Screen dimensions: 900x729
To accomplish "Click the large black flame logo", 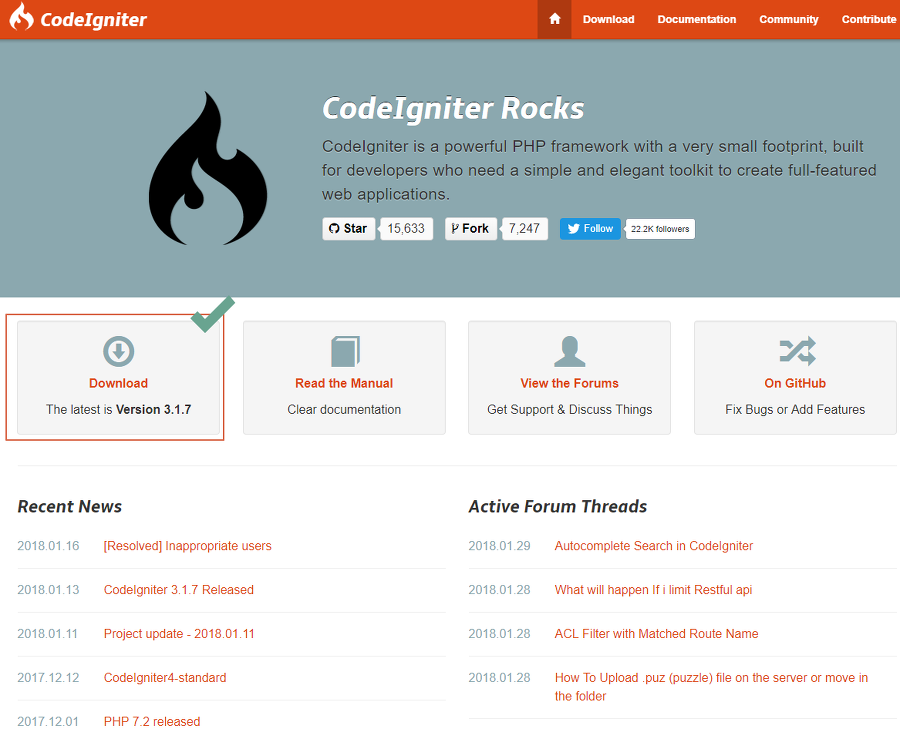I will click(207, 168).
